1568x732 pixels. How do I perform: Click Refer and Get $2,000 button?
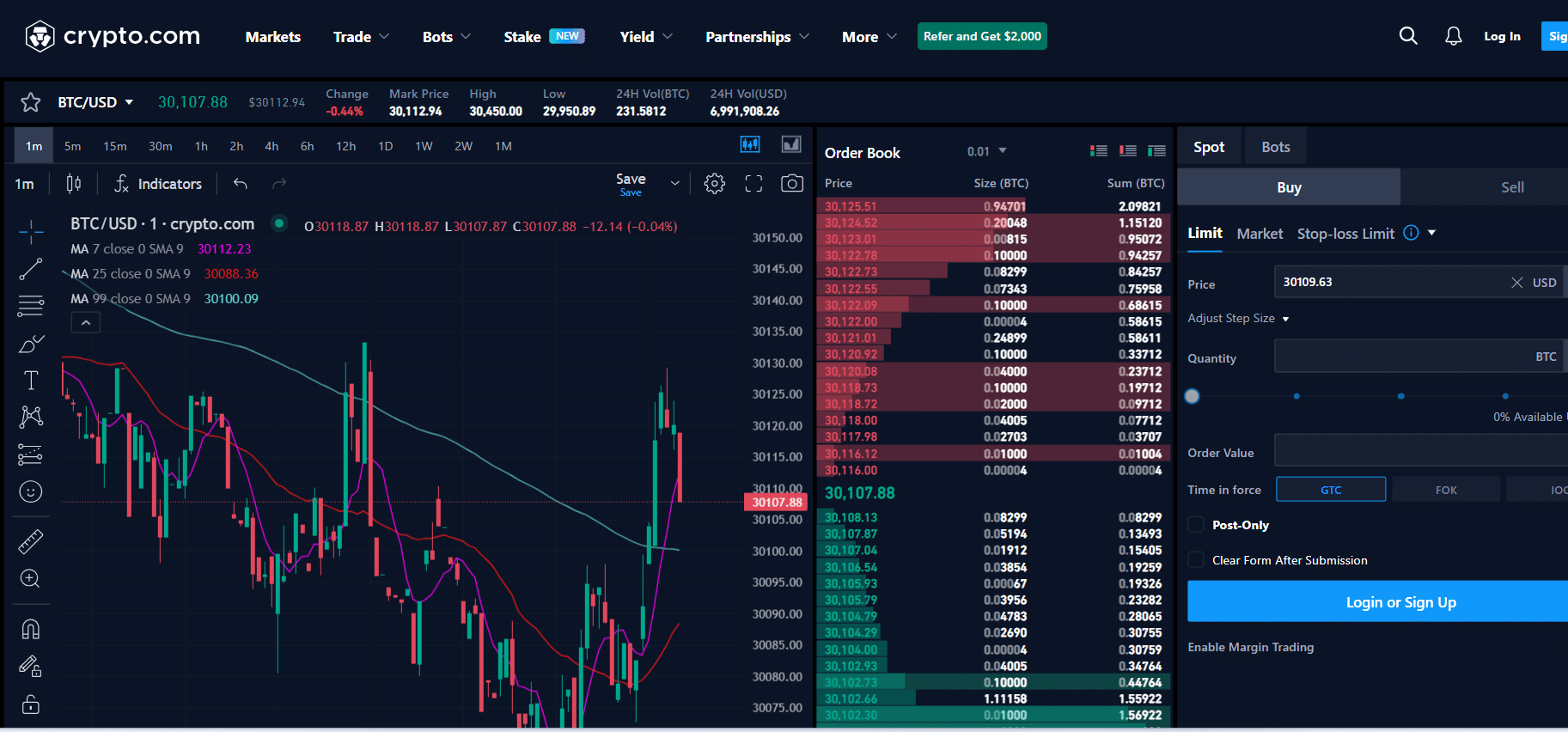982,36
